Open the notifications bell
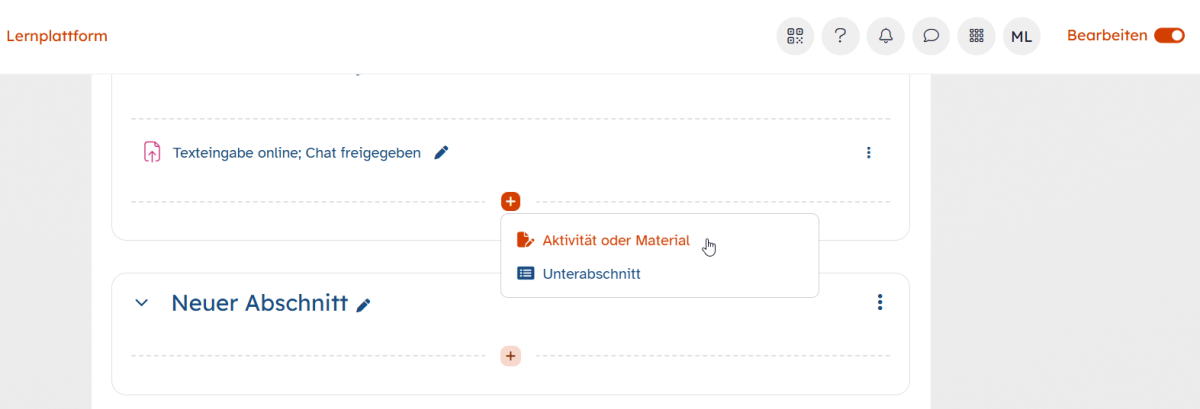Image resolution: width=1200 pixels, height=409 pixels. pos(885,36)
